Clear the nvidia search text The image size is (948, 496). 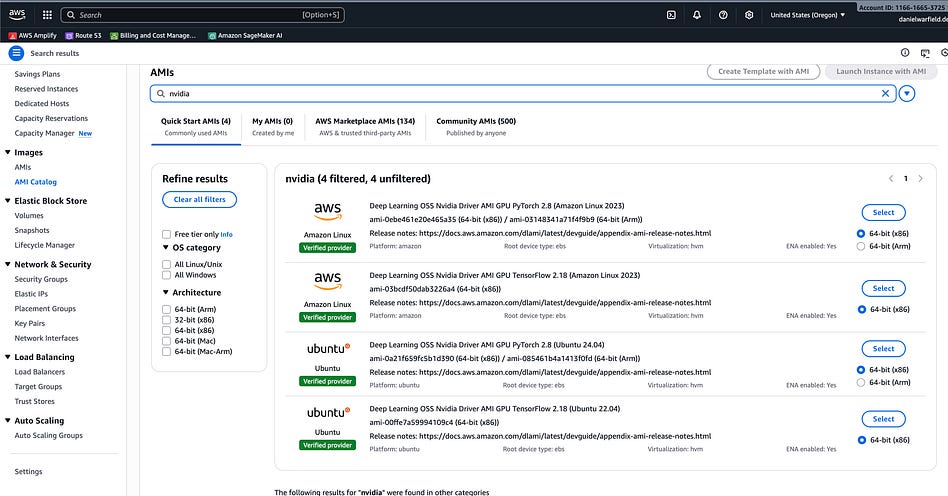point(885,93)
